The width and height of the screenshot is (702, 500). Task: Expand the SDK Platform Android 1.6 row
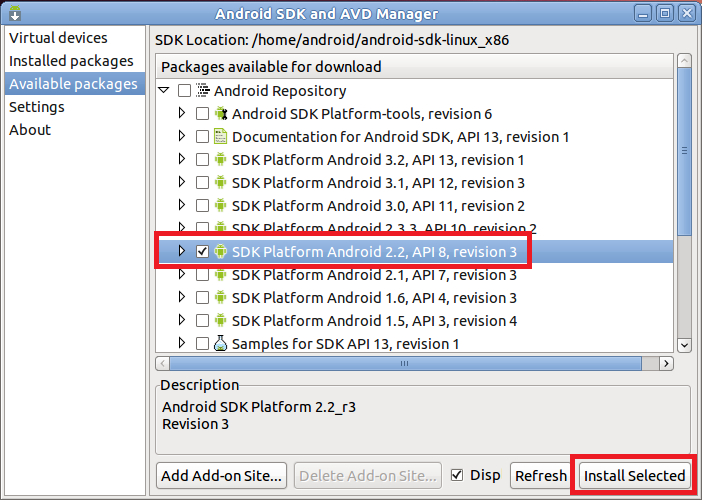182,297
